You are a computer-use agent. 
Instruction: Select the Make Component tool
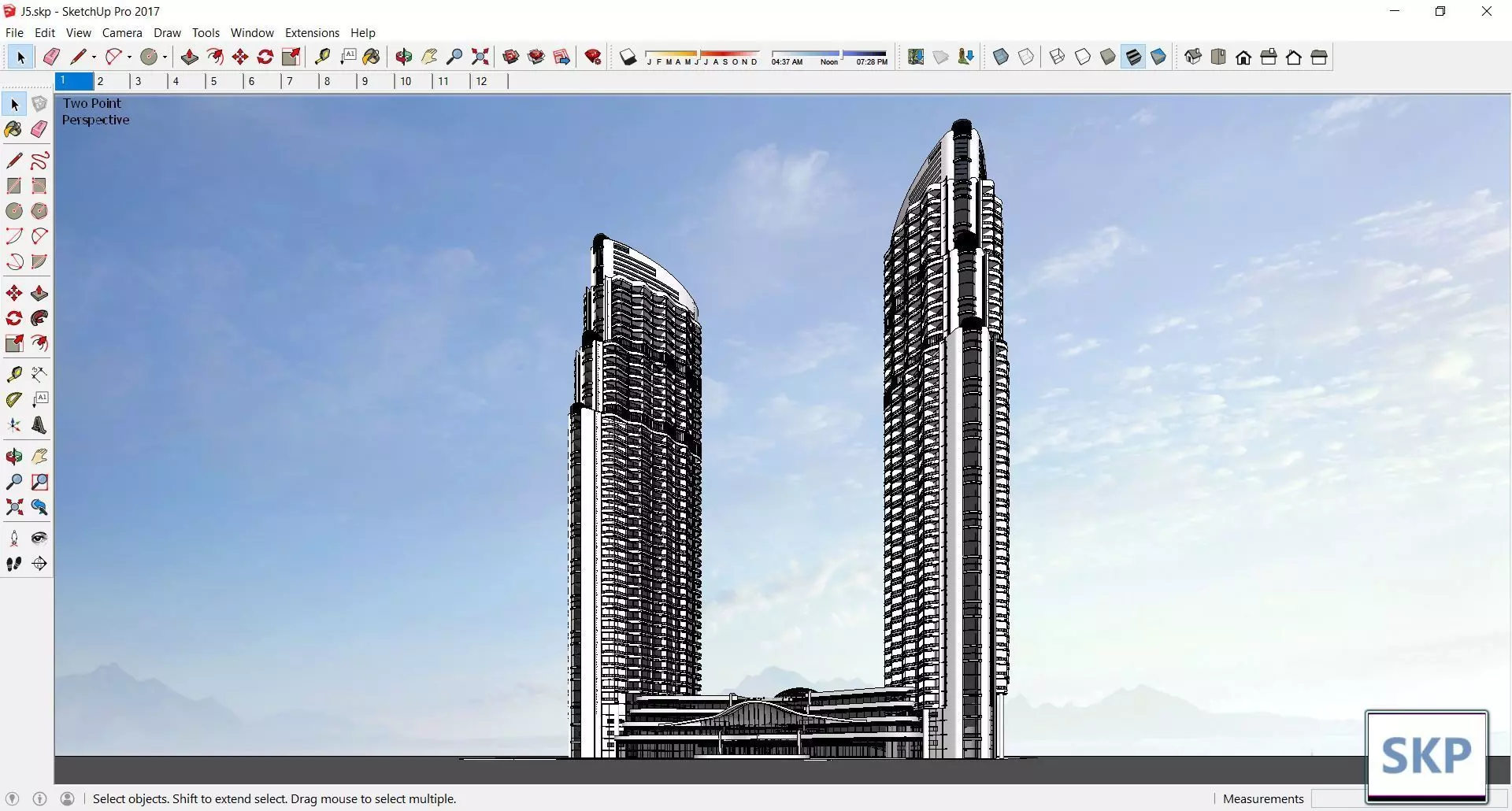[39, 104]
